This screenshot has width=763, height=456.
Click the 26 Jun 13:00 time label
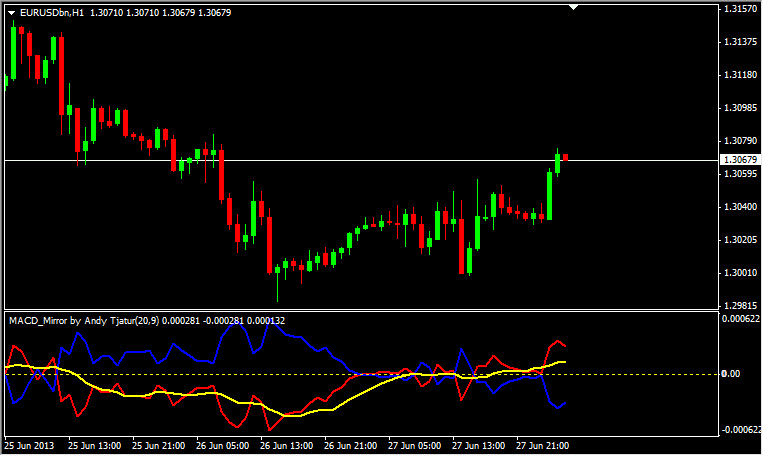click(287, 446)
